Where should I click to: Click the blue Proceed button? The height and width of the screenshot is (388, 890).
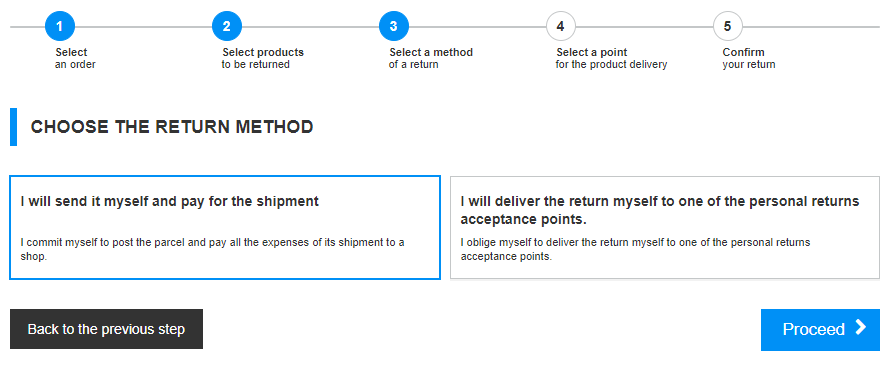(x=820, y=330)
